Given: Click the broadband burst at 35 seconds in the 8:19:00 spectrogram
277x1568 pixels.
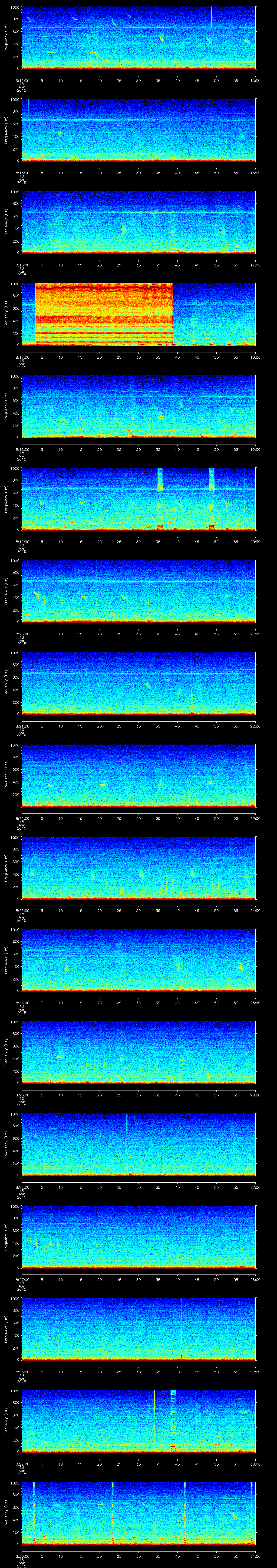Looking at the screenshot, I should 160,499.
